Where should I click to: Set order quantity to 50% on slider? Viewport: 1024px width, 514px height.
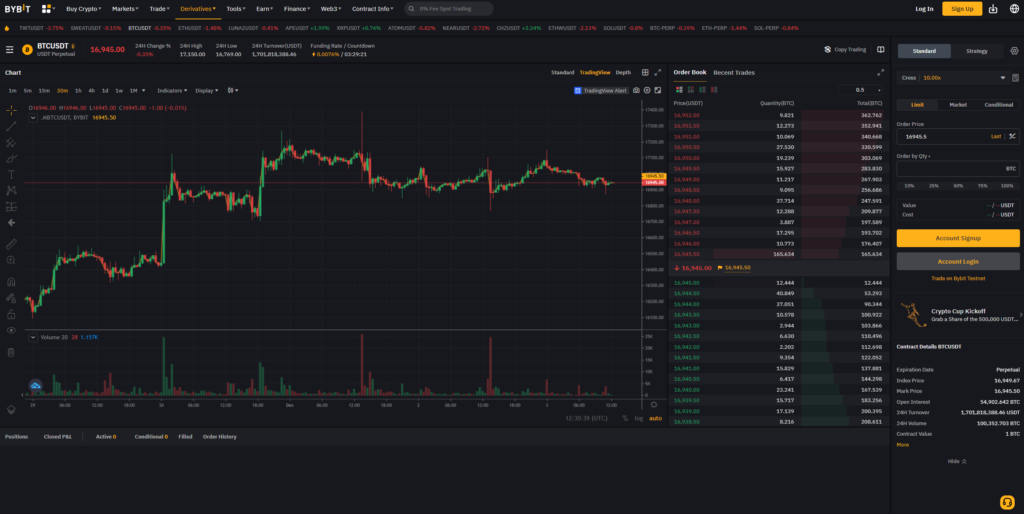957,185
